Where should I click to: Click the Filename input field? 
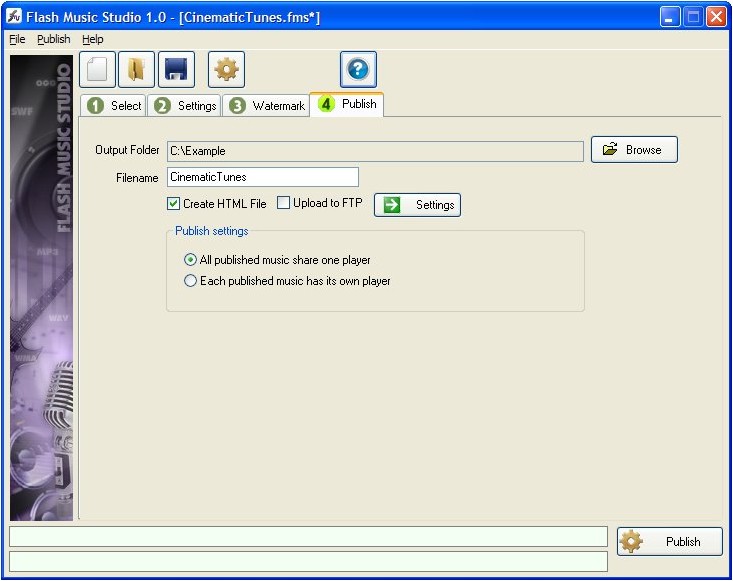pos(263,177)
